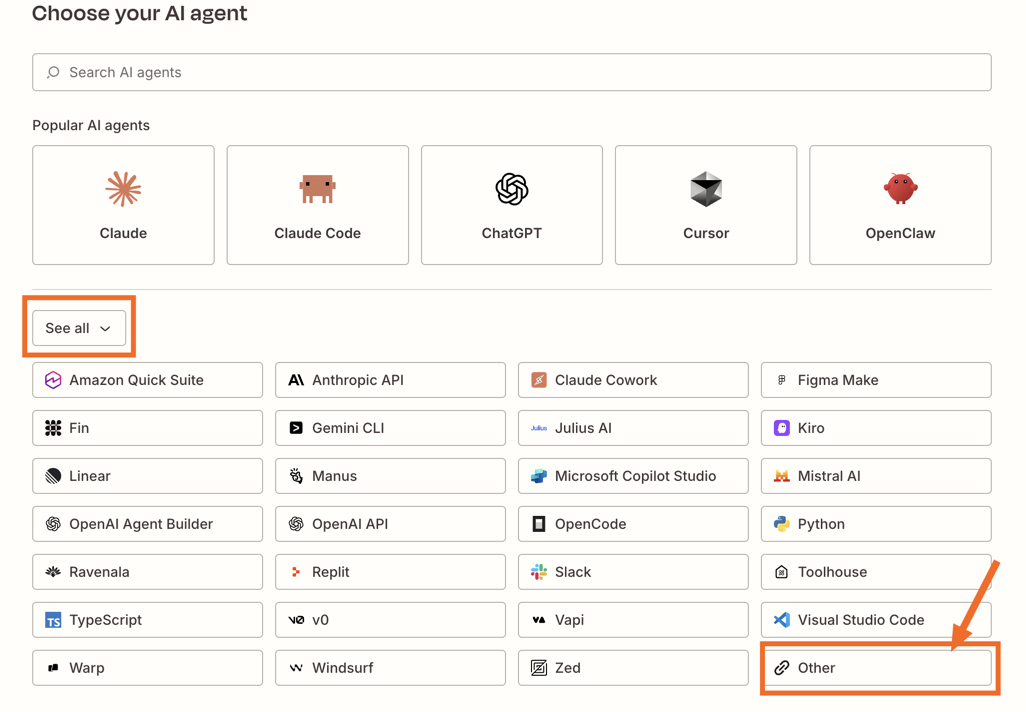
Task: Select the Claude card label
Action: tap(123, 233)
